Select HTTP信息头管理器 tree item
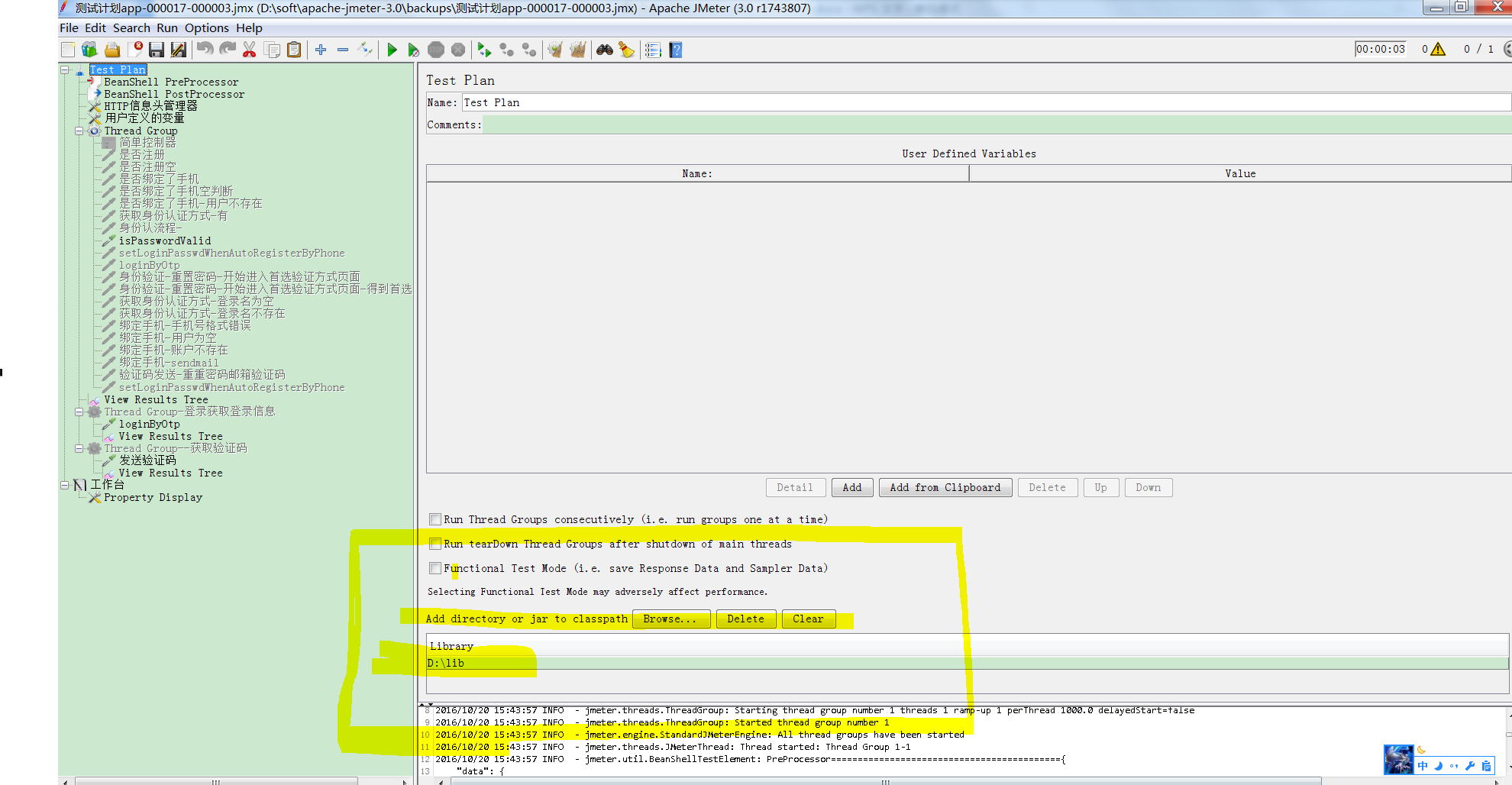Screen dimensions: 1512x785 coord(150,106)
